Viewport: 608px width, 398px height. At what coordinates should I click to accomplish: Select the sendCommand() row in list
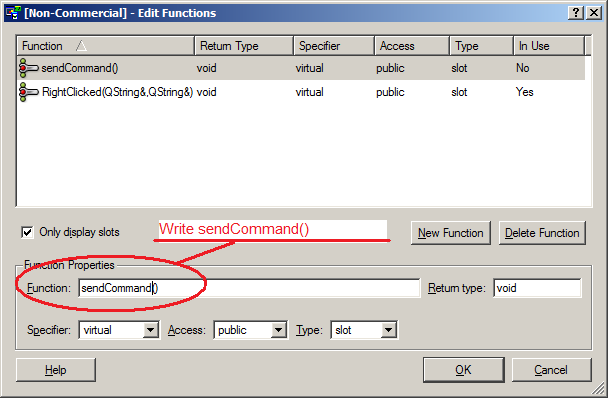tap(301, 69)
